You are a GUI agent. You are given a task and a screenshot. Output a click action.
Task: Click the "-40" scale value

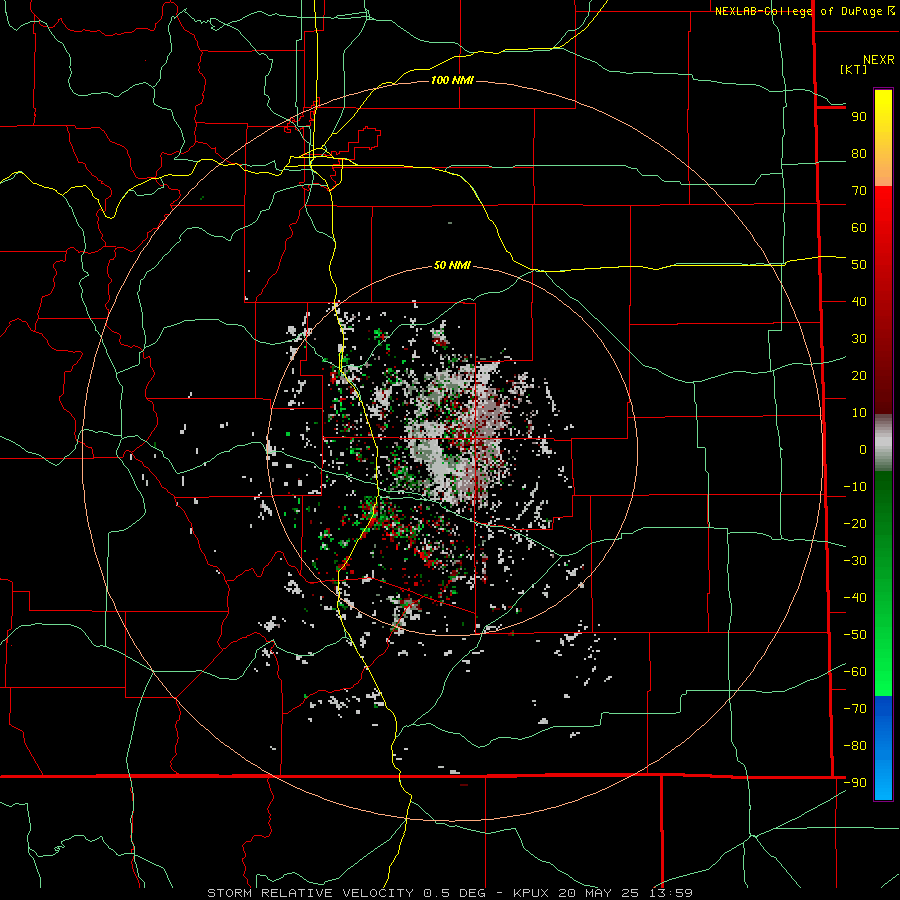(x=855, y=598)
